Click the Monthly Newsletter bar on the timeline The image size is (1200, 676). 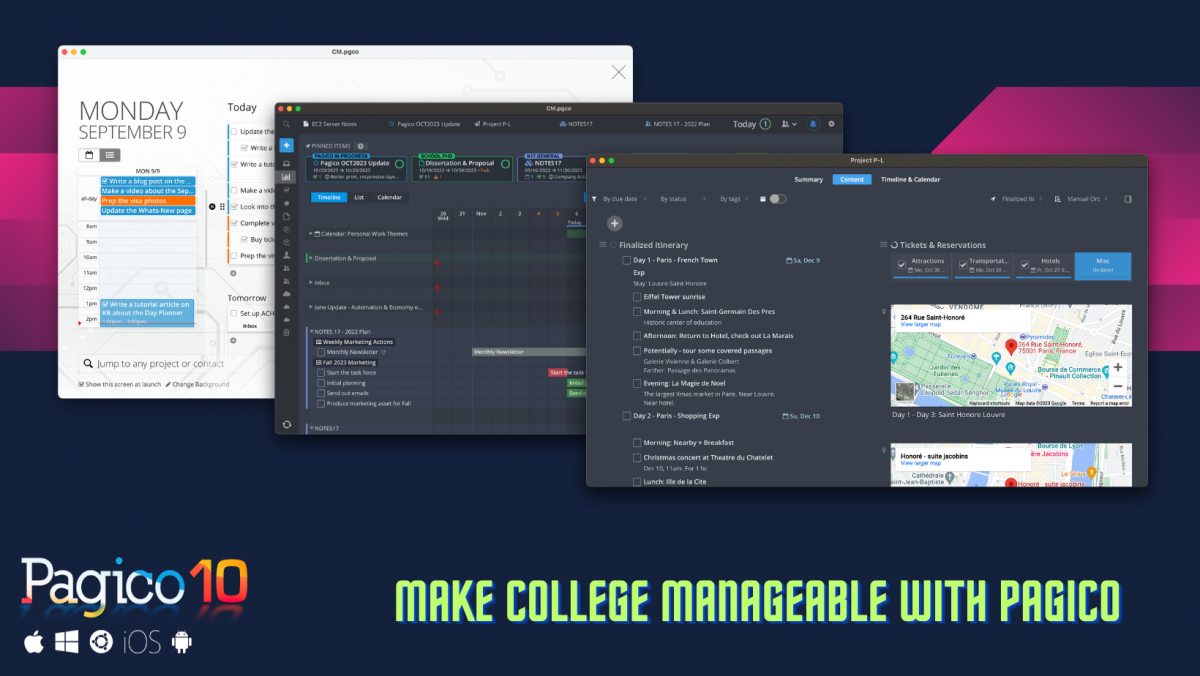tap(528, 352)
